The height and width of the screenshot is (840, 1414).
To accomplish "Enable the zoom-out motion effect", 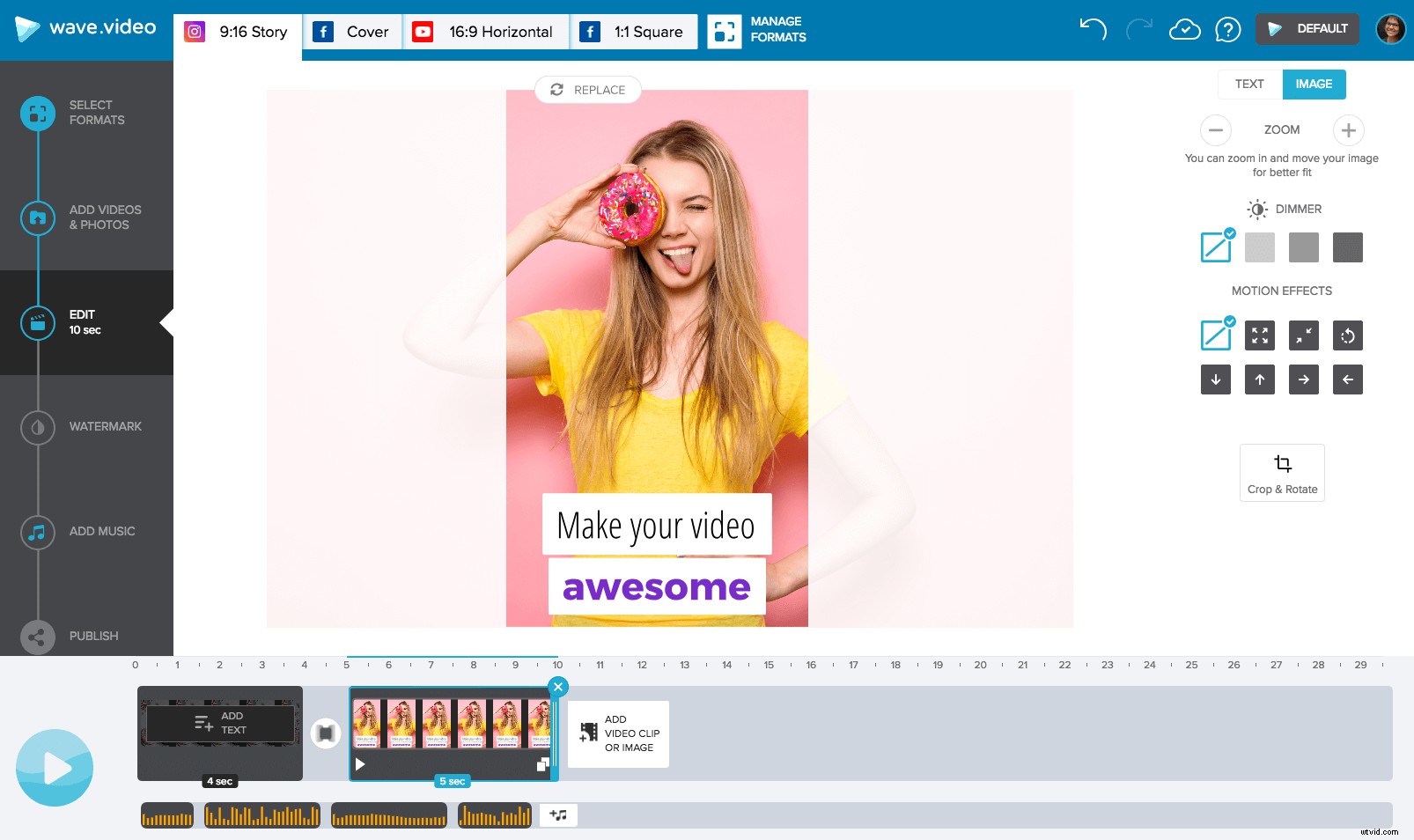I will (x=1304, y=335).
